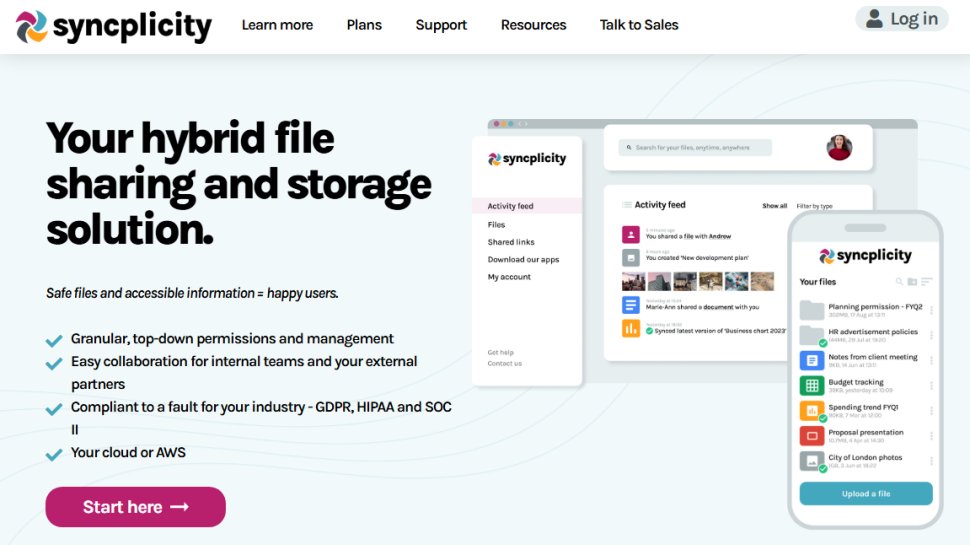Viewport: 970px width, 545px height.
Task: Open the Learn more menu
Action: [x=277, y=25]
